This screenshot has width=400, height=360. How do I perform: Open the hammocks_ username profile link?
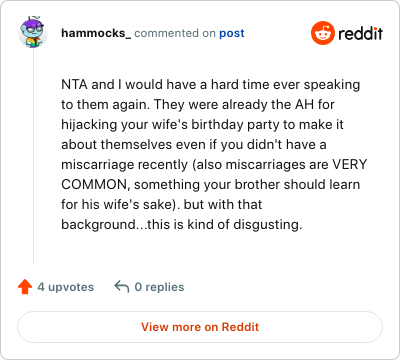click(96, 33)
